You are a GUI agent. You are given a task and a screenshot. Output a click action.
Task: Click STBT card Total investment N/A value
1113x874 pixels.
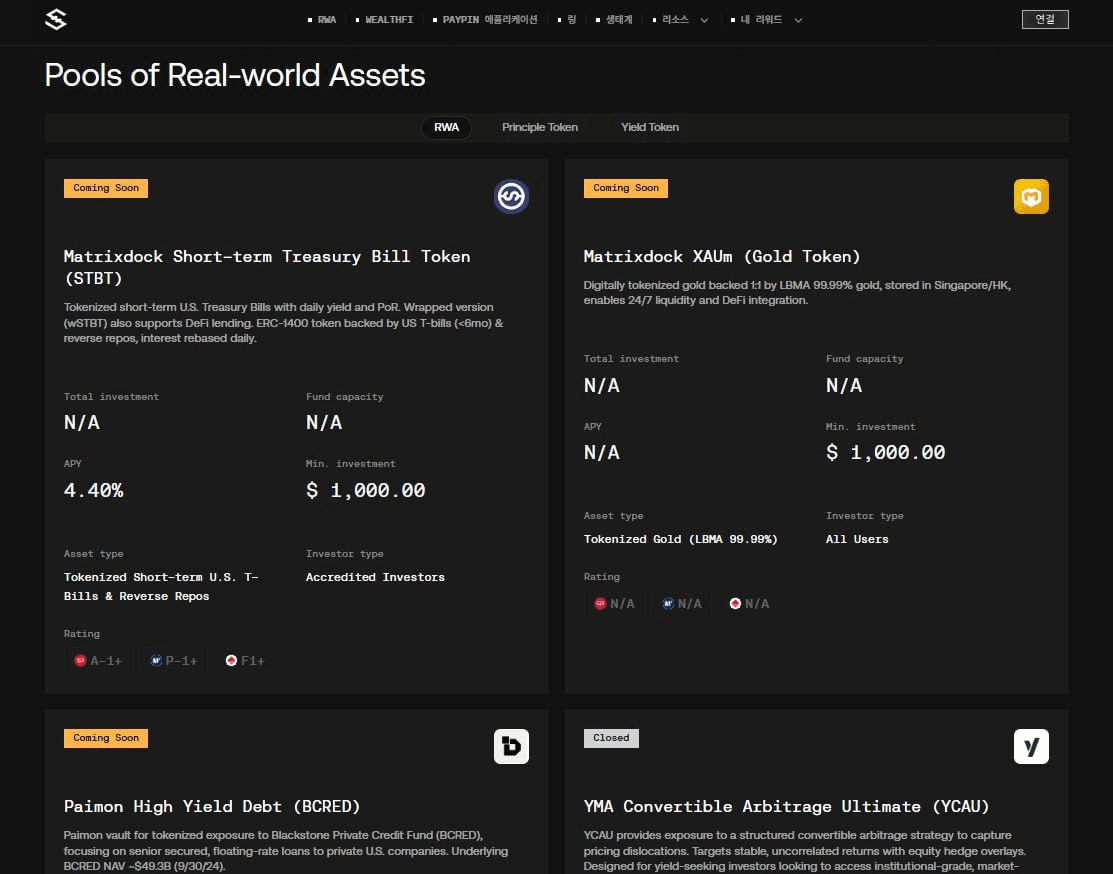[x=82, y=422]
